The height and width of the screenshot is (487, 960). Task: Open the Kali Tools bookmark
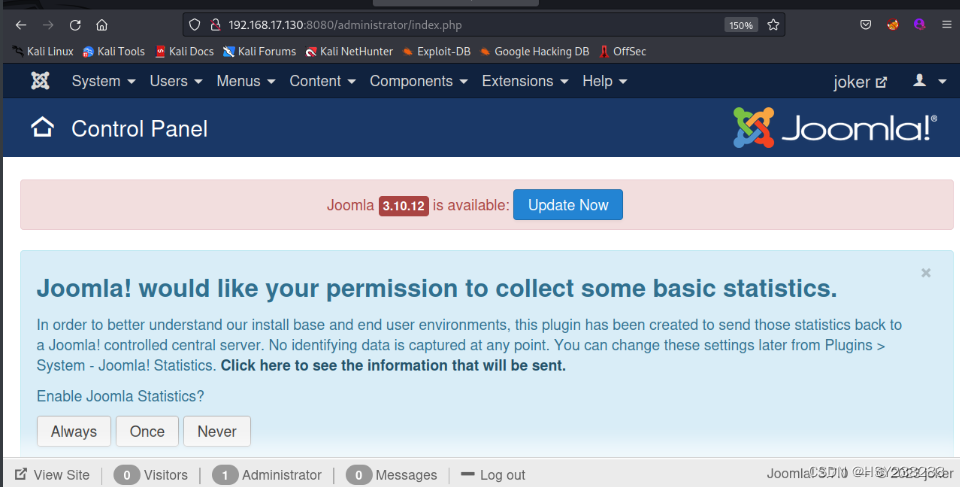[114, 51]
